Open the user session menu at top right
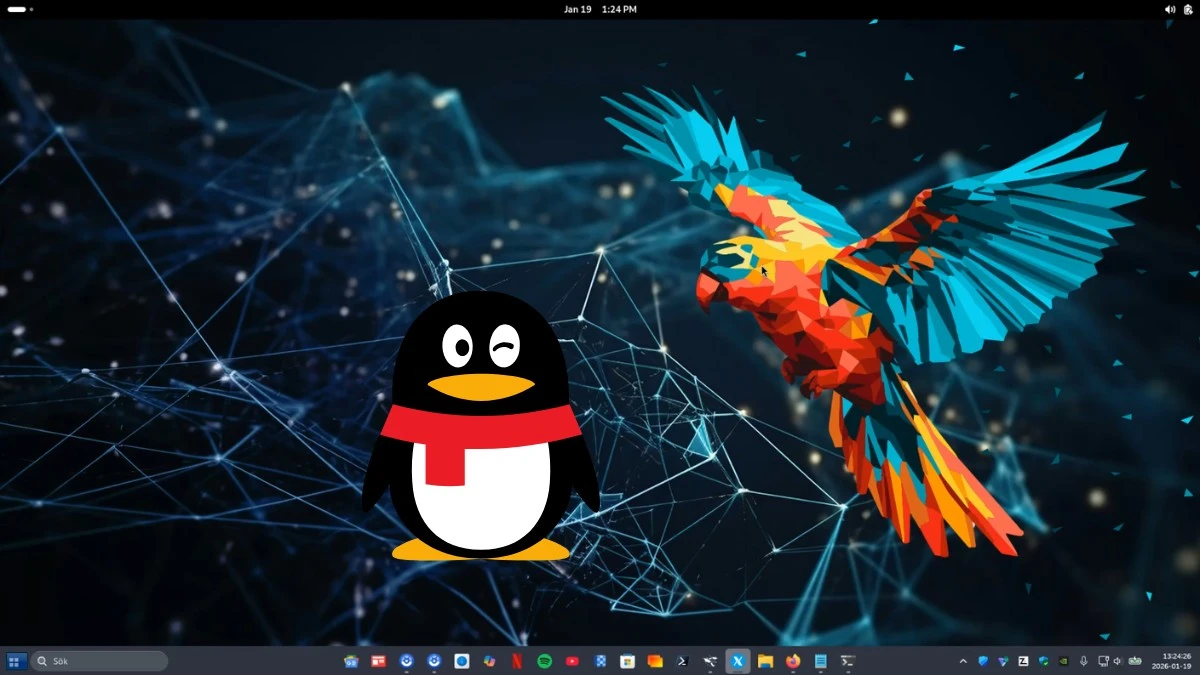Viewport: 1200px width, 675px height. (x=1188, y=9)
